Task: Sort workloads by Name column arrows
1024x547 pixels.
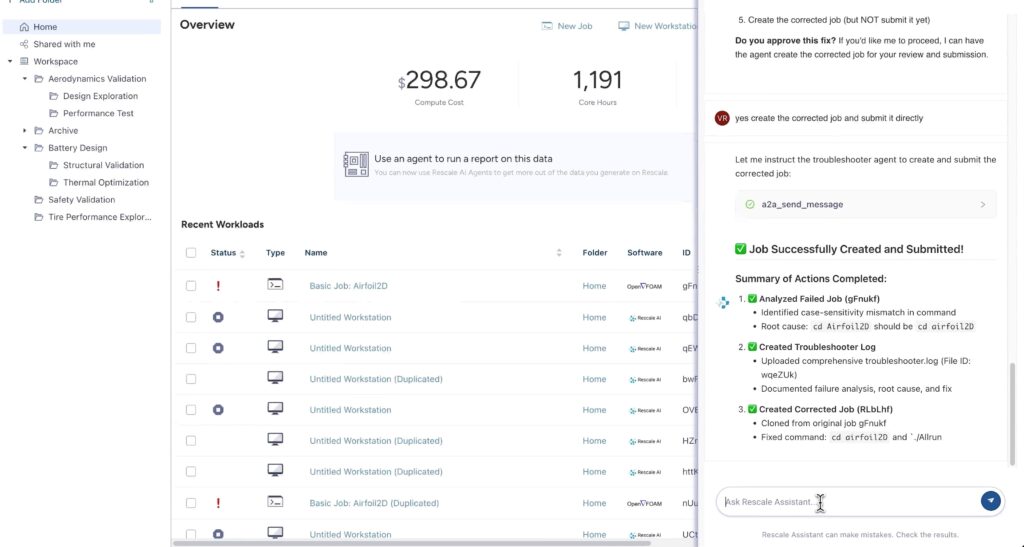Action: pos(558,253)
